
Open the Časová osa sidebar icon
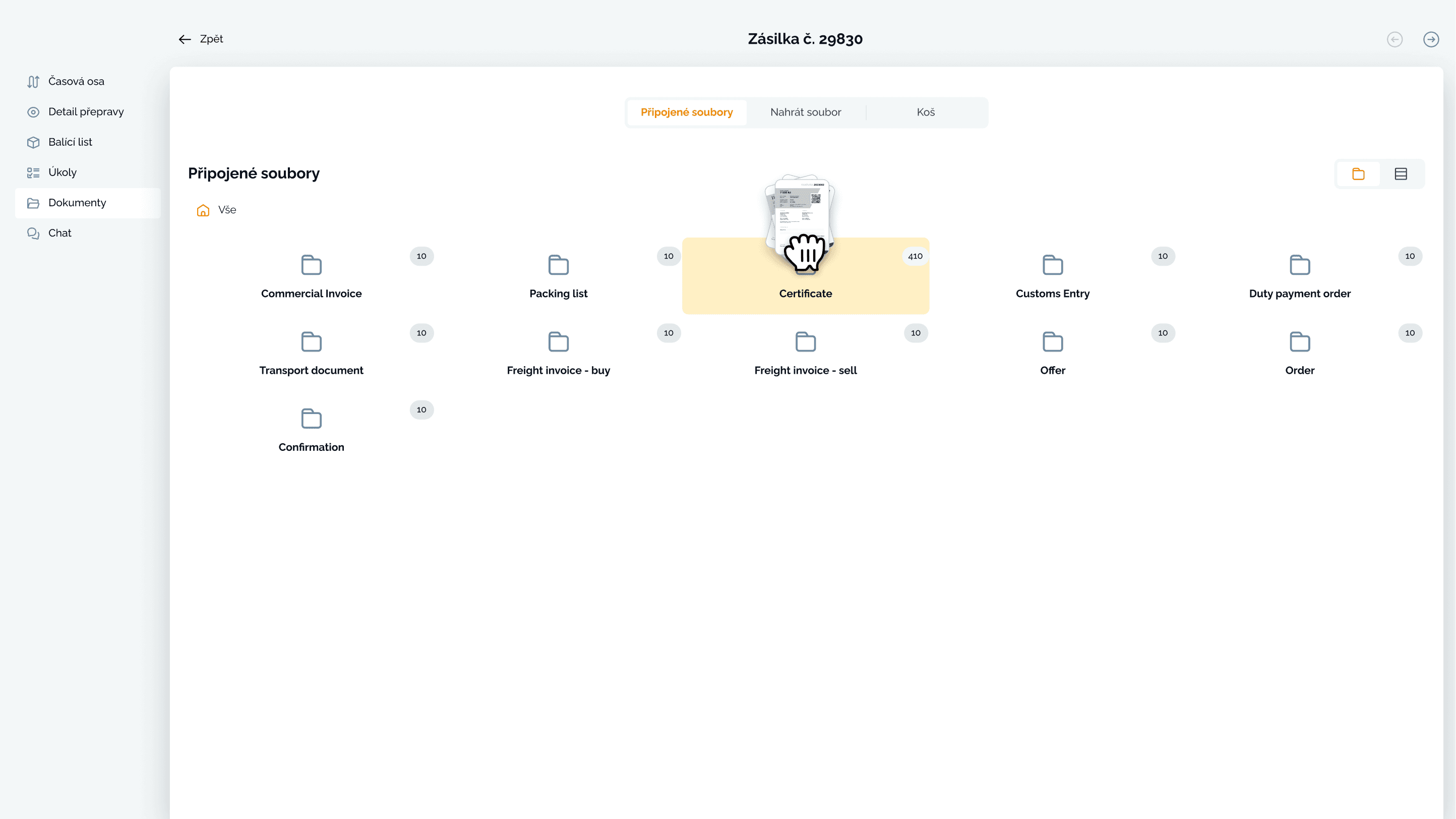[x=33, y=81]
